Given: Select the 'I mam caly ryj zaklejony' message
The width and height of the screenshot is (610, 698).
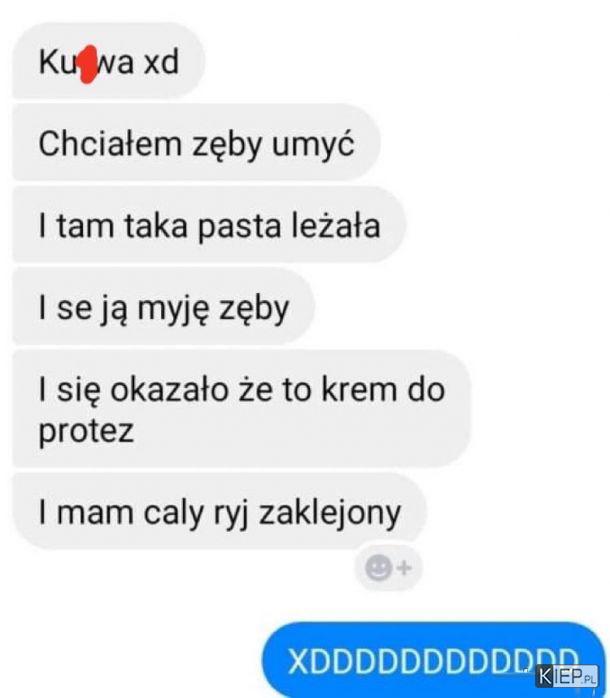Looking at the screenshot, I should pyautogui.click(x=220, y=511).
